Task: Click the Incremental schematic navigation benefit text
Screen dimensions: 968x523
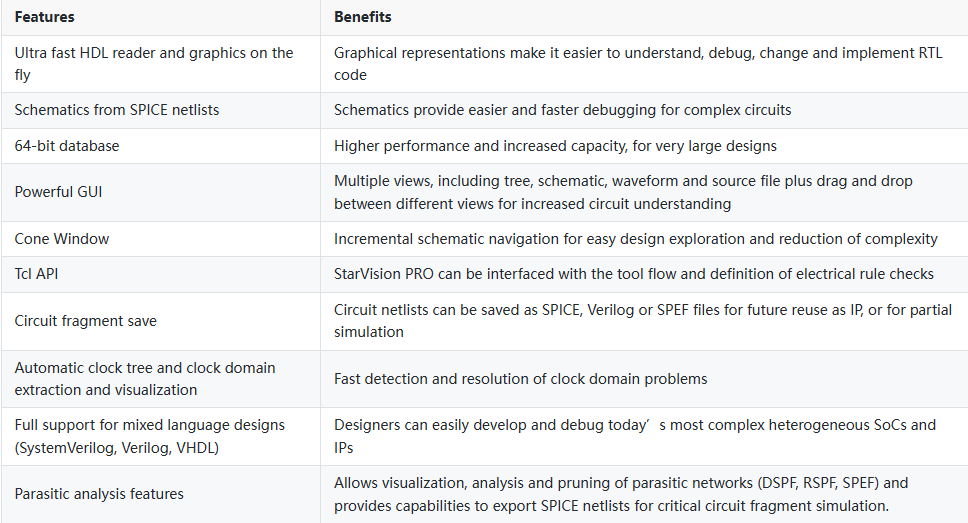Action: [x=635, y=239]
